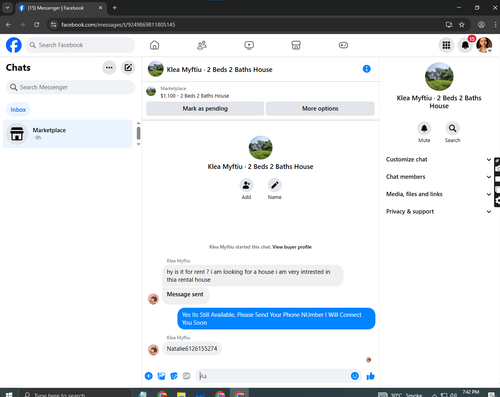Image resolution: width=500 pixels, height=397 pixels.
Task: Open the browser tab list dropdown
Action: click(x=7, y=8)
